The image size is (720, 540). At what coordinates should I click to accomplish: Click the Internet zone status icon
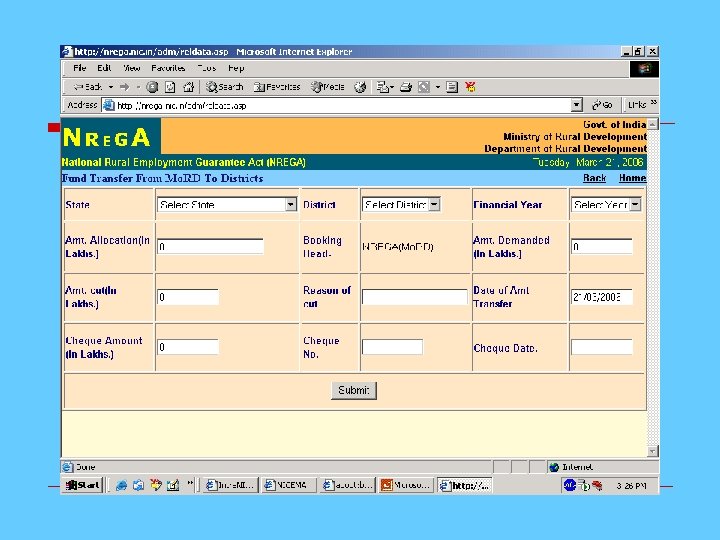[x=554, y=467]
